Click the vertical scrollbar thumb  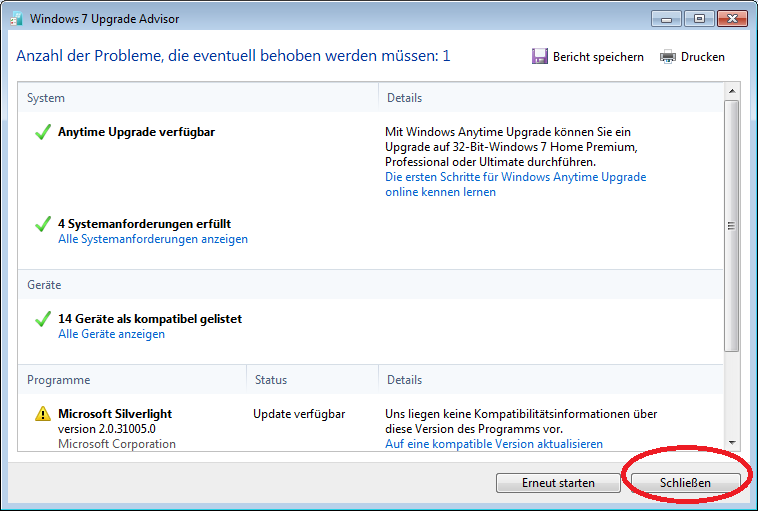[x=732, y=226]
